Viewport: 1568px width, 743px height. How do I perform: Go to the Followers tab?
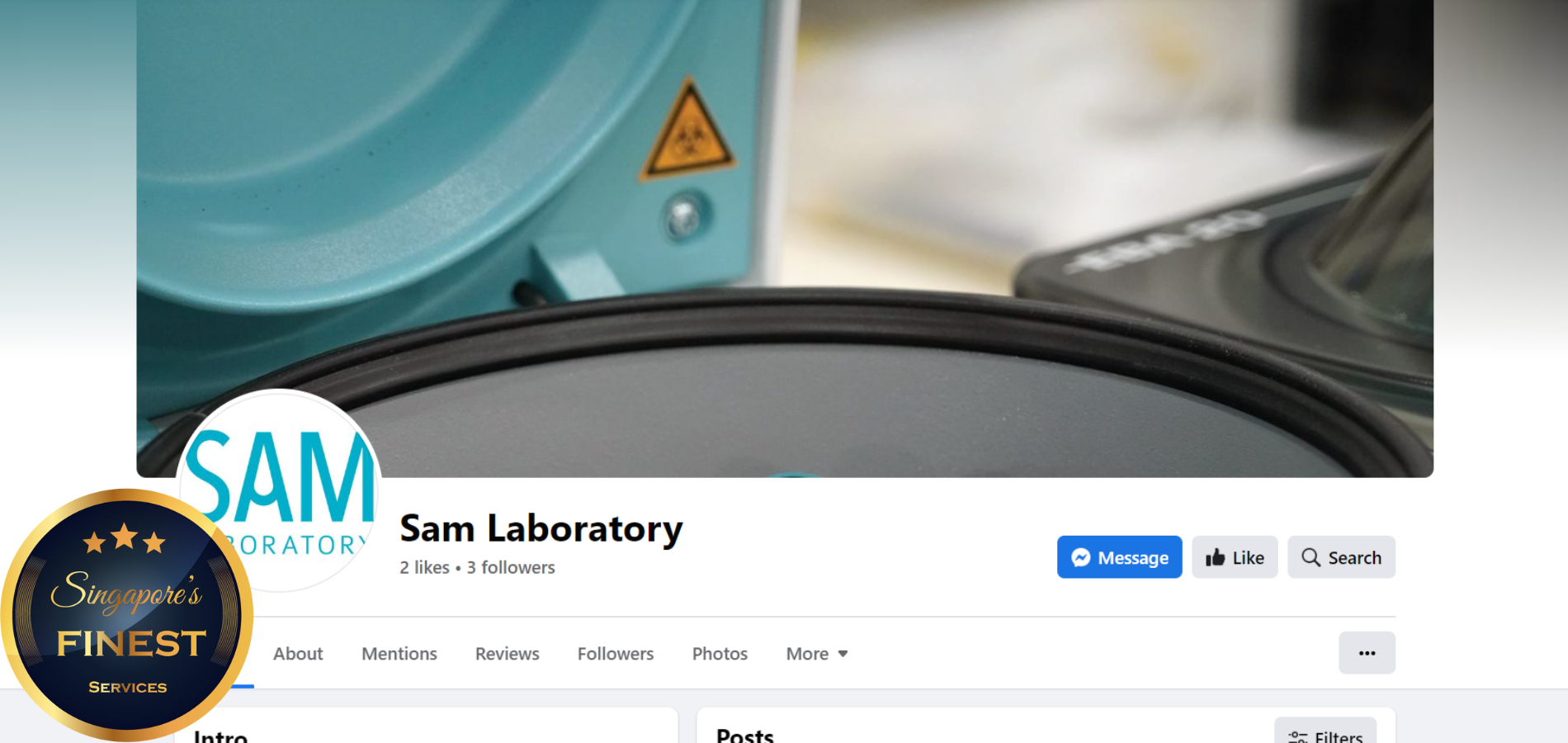tap(616, 654)
